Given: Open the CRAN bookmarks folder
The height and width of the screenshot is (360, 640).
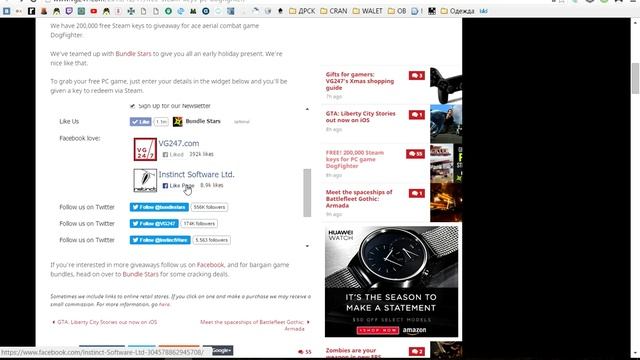Looking at the screenshot, I should point(334,11).
